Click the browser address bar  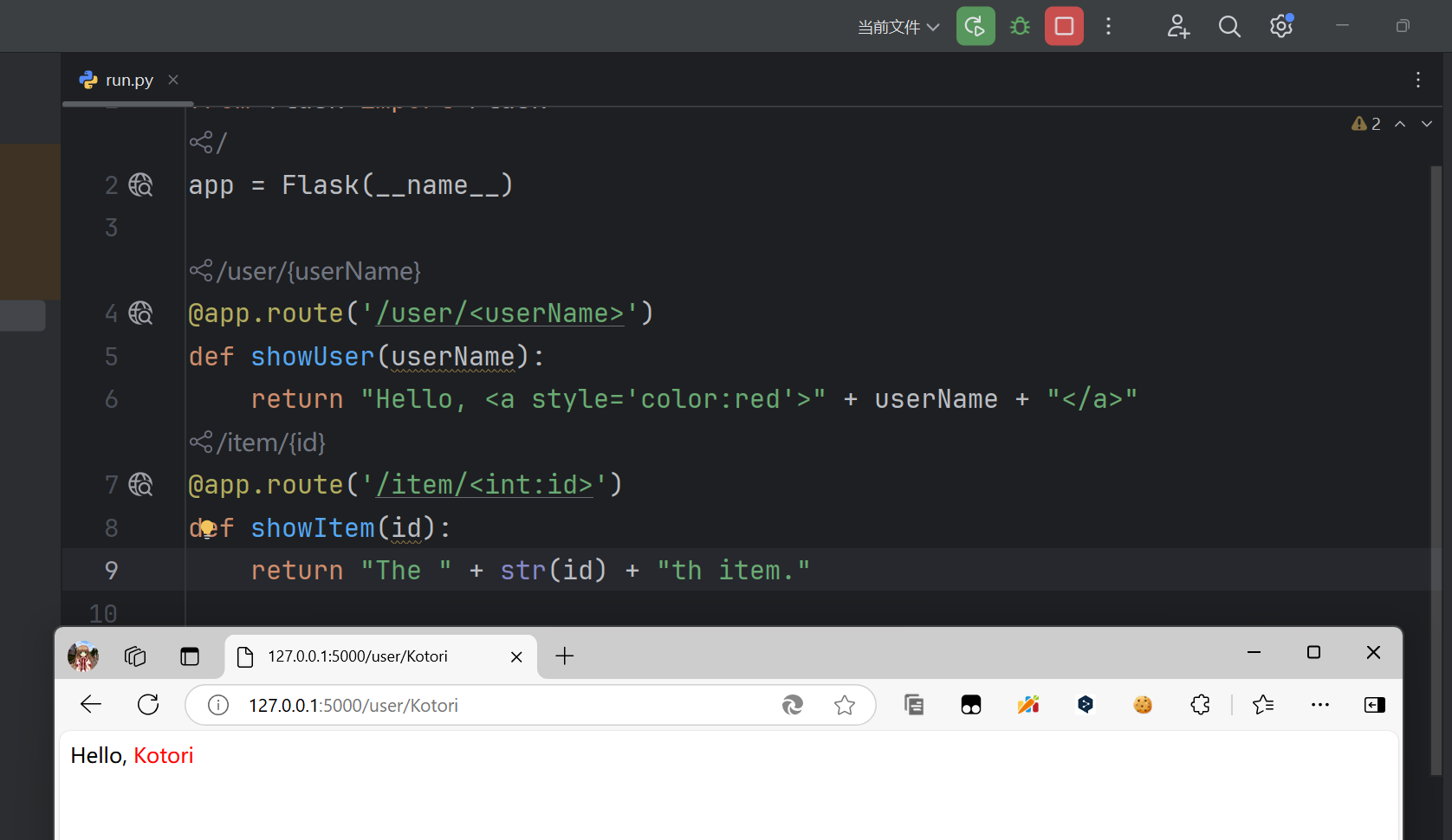[x=502, y=706]
